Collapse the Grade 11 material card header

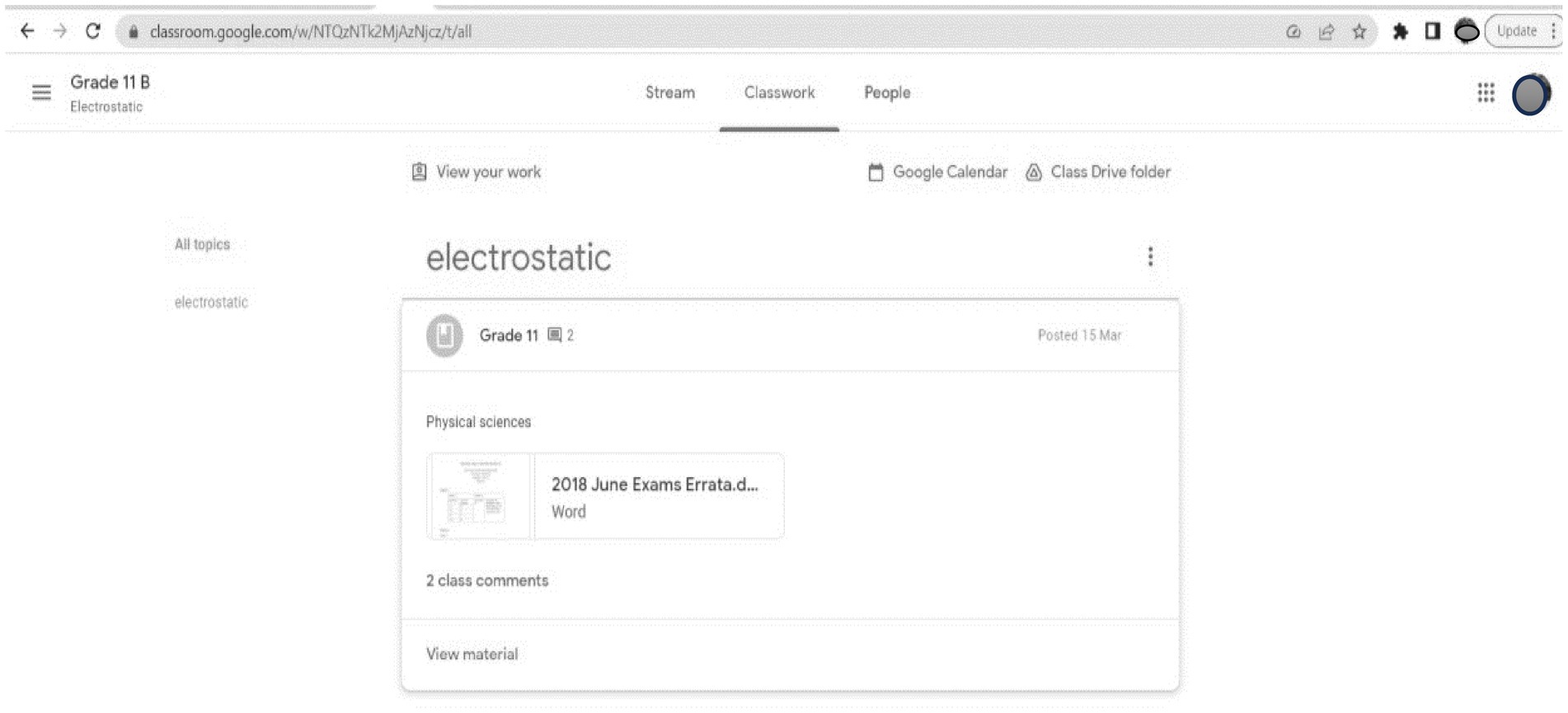click(x=789, y=335)
